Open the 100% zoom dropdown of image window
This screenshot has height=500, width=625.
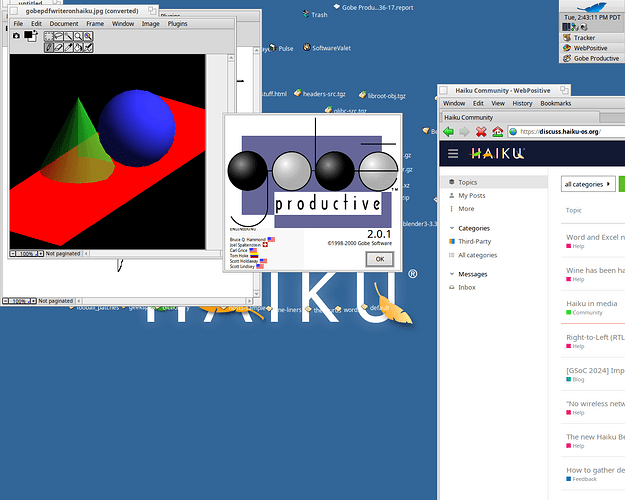(x=27, y=254)
